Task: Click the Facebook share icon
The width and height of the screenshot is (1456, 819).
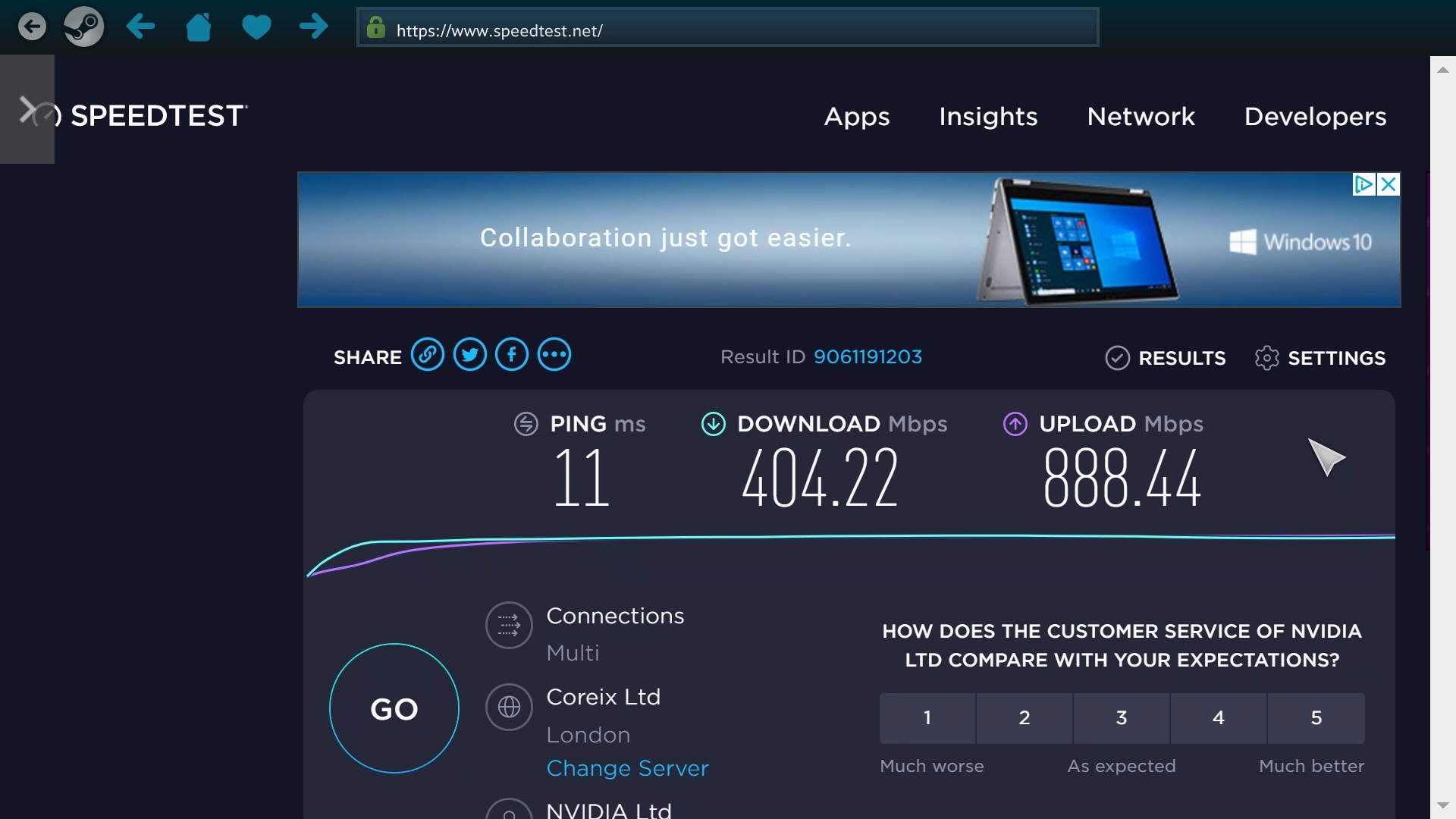Action: point(512,354)
